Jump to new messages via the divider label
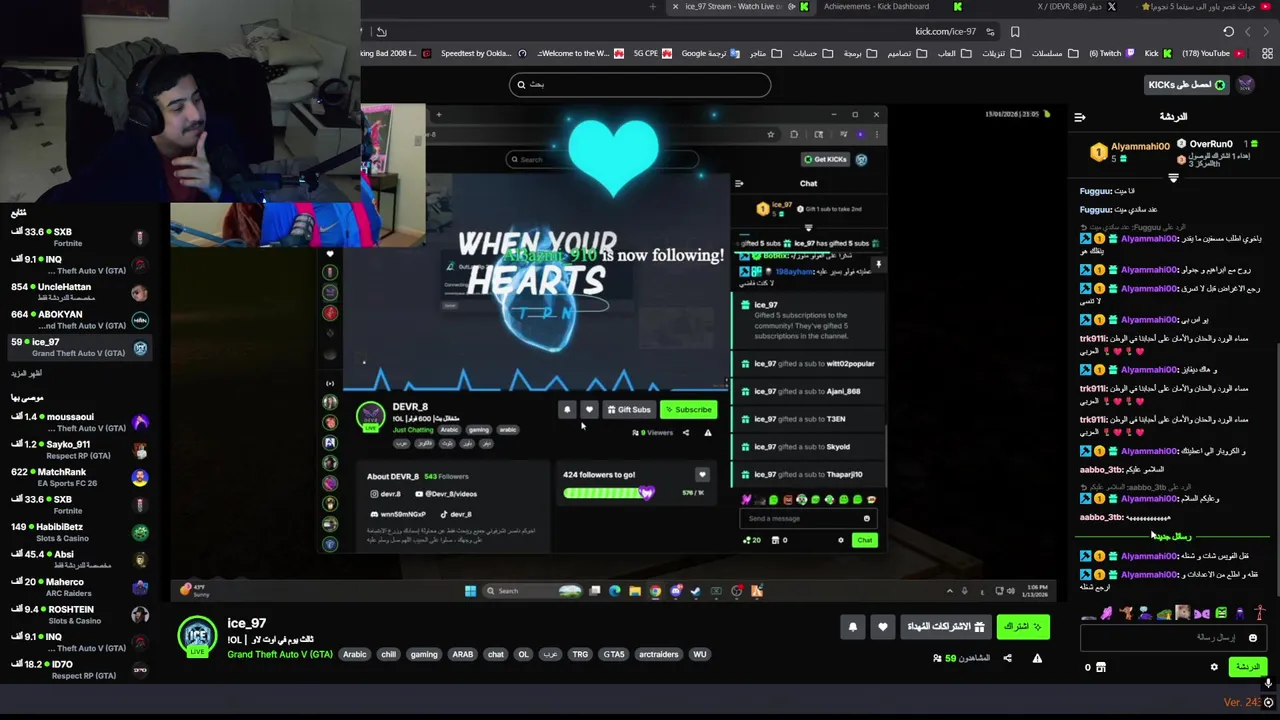This screenshot has height=720, width=1280. tap(1172, 537)
